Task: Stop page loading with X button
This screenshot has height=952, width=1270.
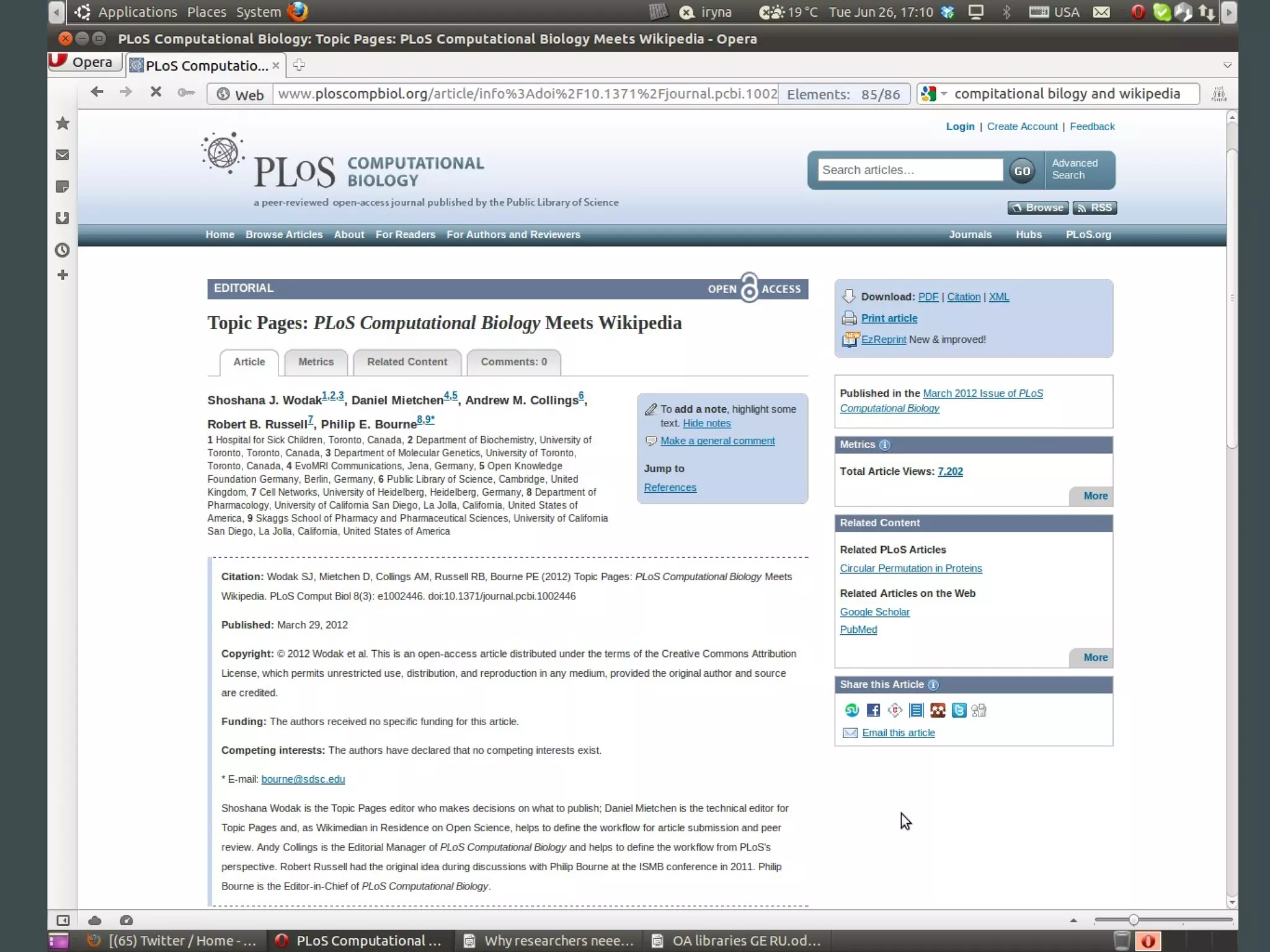Action: [x=156, y=92]
